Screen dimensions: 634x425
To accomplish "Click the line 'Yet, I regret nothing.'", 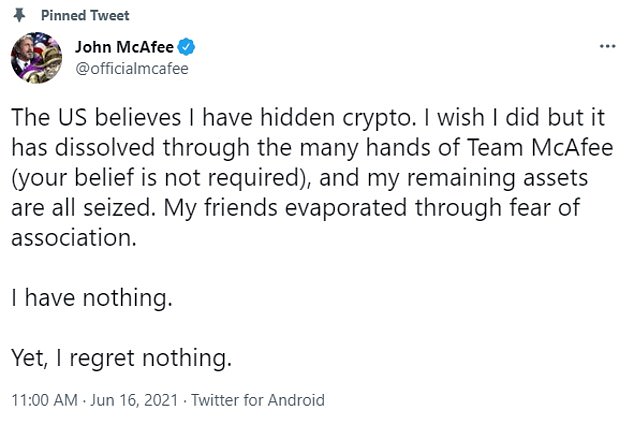I will coord(121,358).
